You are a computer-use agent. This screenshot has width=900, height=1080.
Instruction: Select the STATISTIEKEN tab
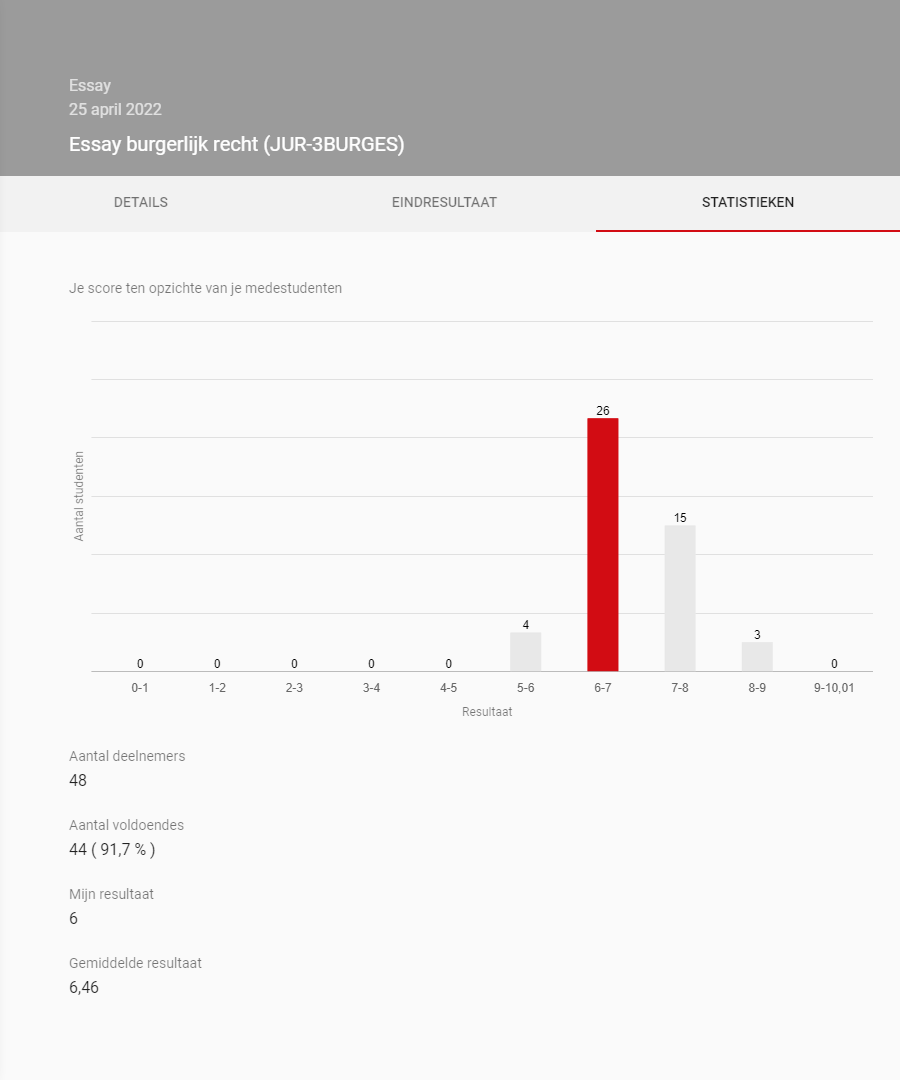(x=748, y=203)
